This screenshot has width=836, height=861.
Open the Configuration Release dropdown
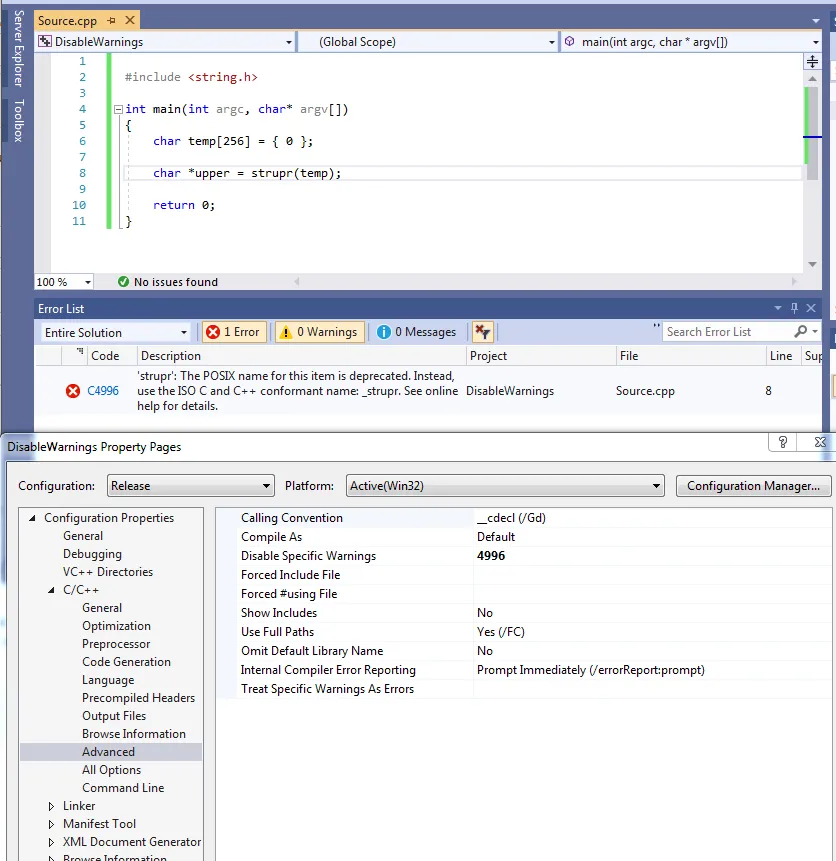pyautogui.click(x=191, y=486)
